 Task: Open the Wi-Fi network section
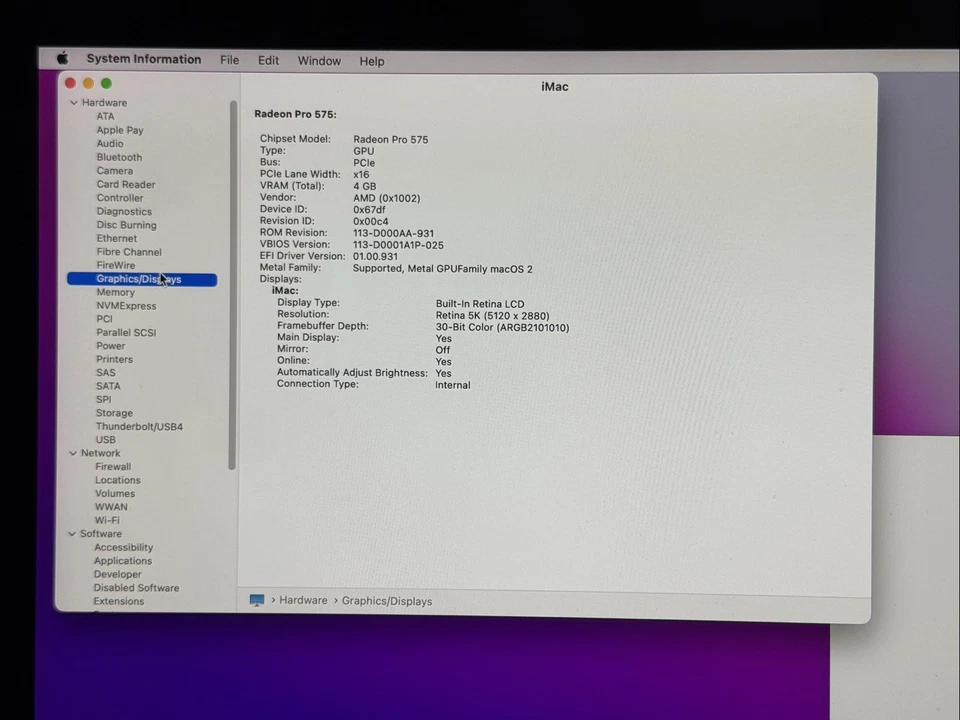point(107,520)
